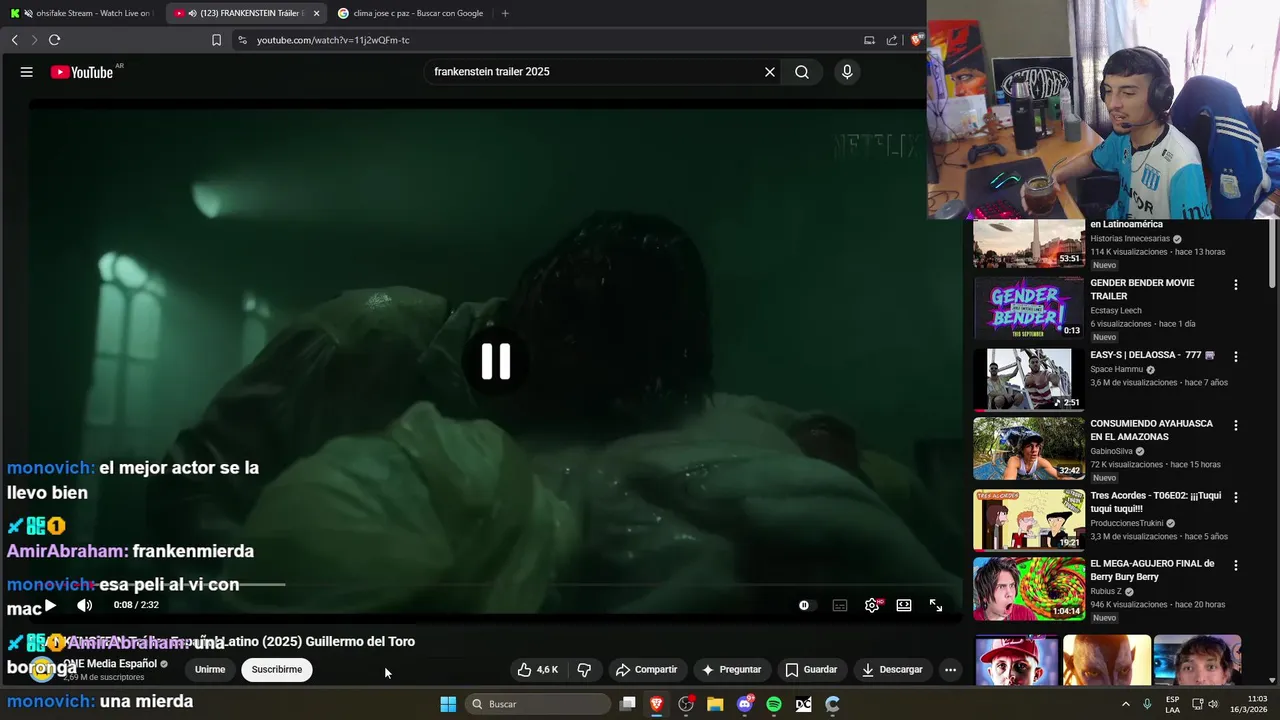Open Spotify from the taskbar
Image resolution: width=1280 pixels, height=720 pixels.
(x=774, y=704)
